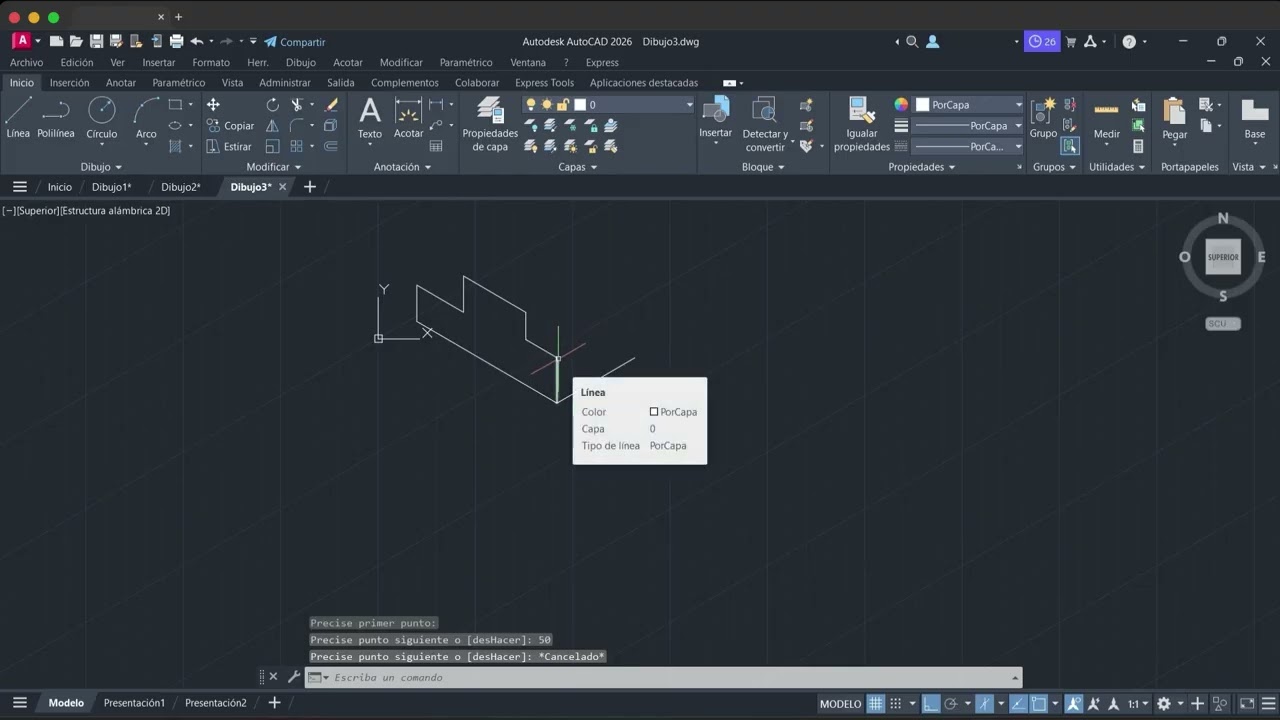
Task: Toggle 2D object snap
Action: (x=1039, y=703)
